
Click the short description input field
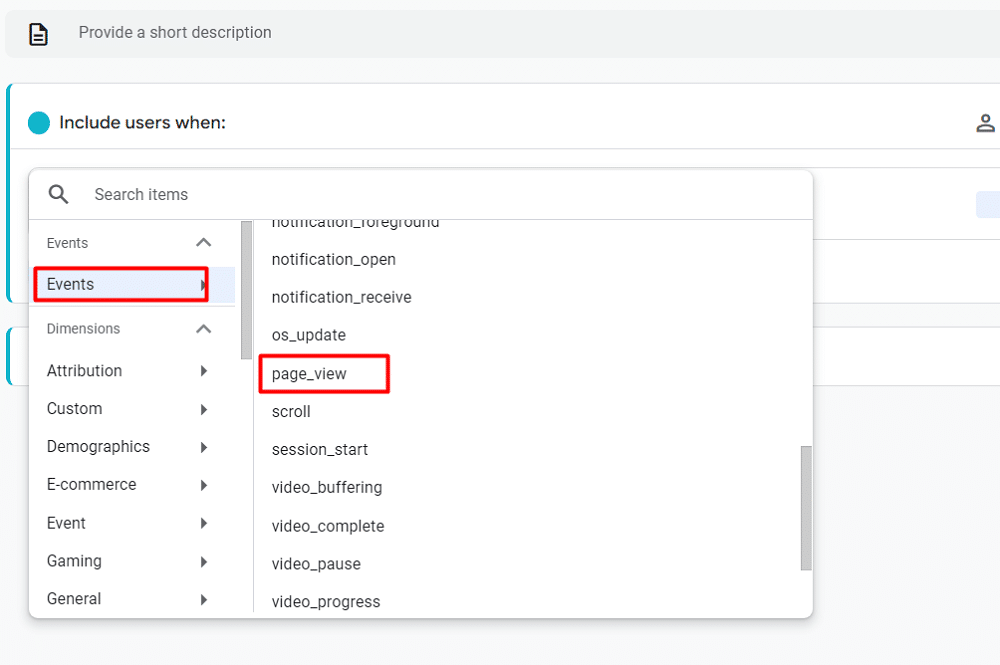coord(500,33)
